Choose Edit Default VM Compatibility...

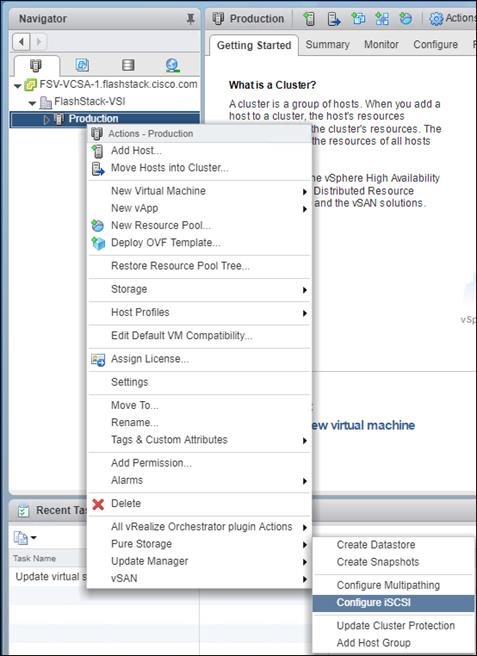[x=199, y=336]
